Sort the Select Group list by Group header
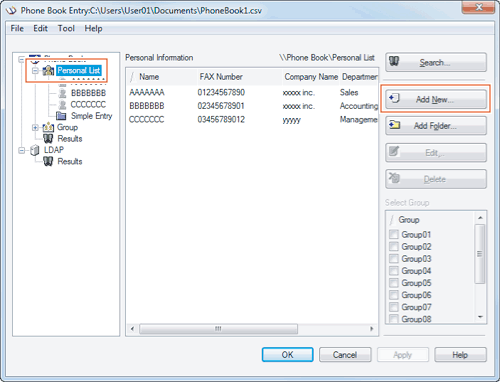The image size is (500, 382). tap(430, 220)
